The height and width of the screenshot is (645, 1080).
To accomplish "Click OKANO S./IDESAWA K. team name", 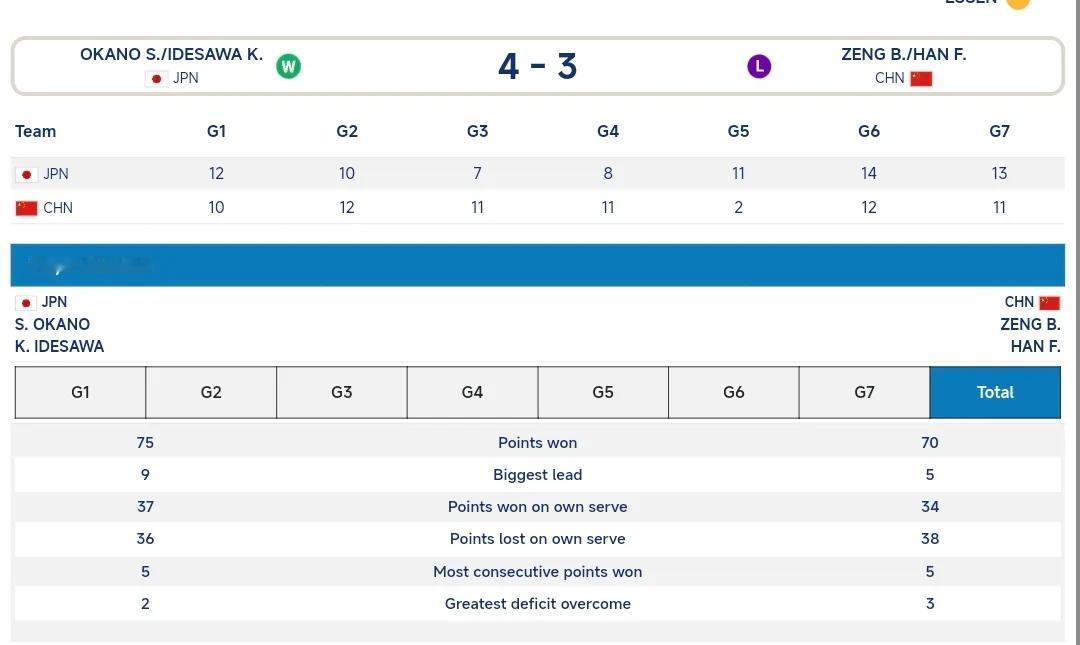I will coord(172,54).
